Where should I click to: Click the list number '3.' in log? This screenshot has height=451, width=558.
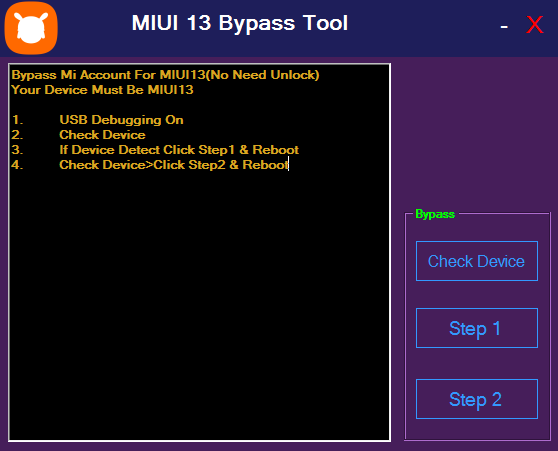(17, 150)
